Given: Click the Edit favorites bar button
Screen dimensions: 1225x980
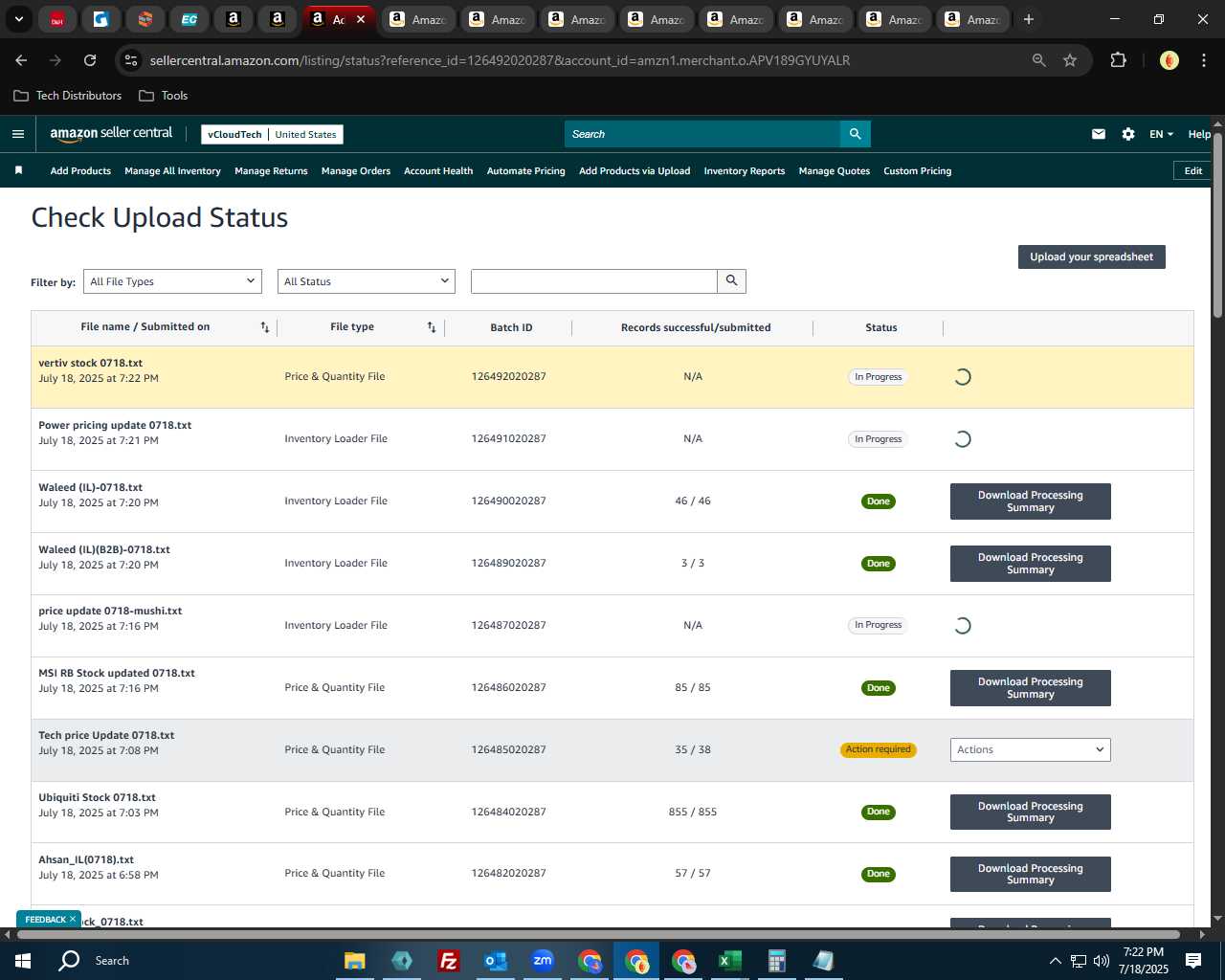Looking at the screenshot, I should click(x=1192, y=170).
